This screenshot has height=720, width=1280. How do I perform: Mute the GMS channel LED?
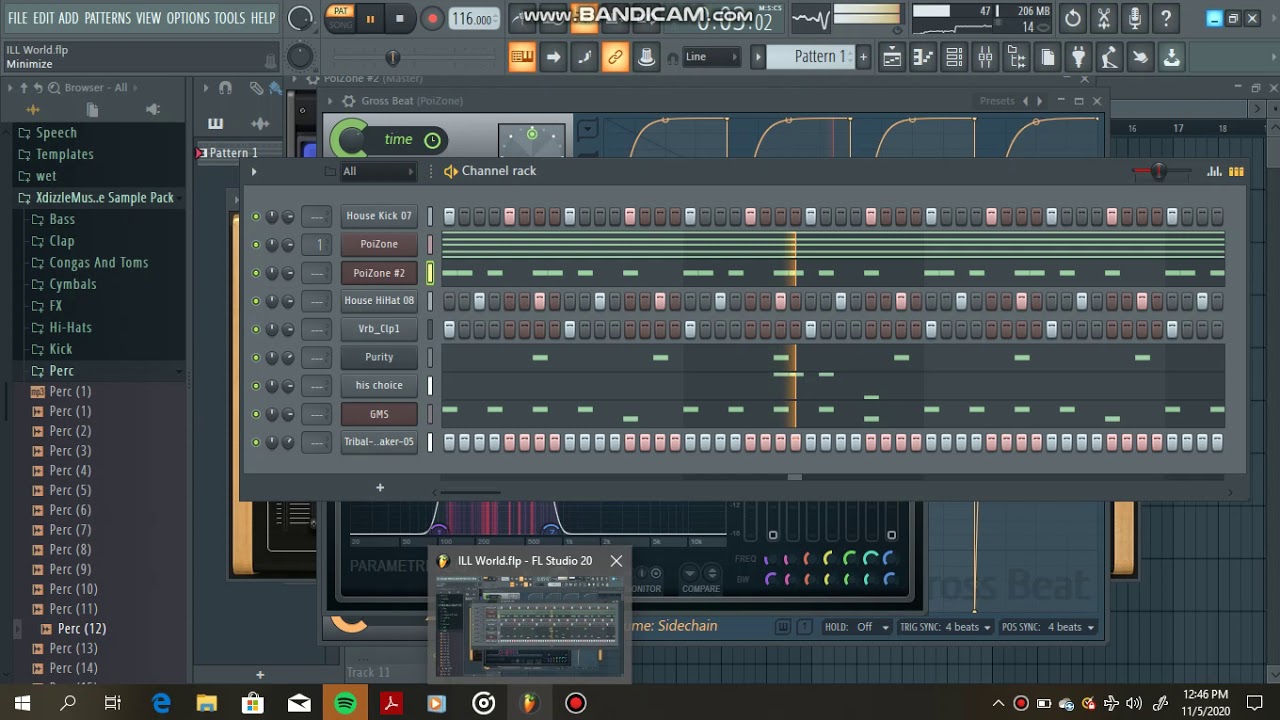tap(256, 414)
